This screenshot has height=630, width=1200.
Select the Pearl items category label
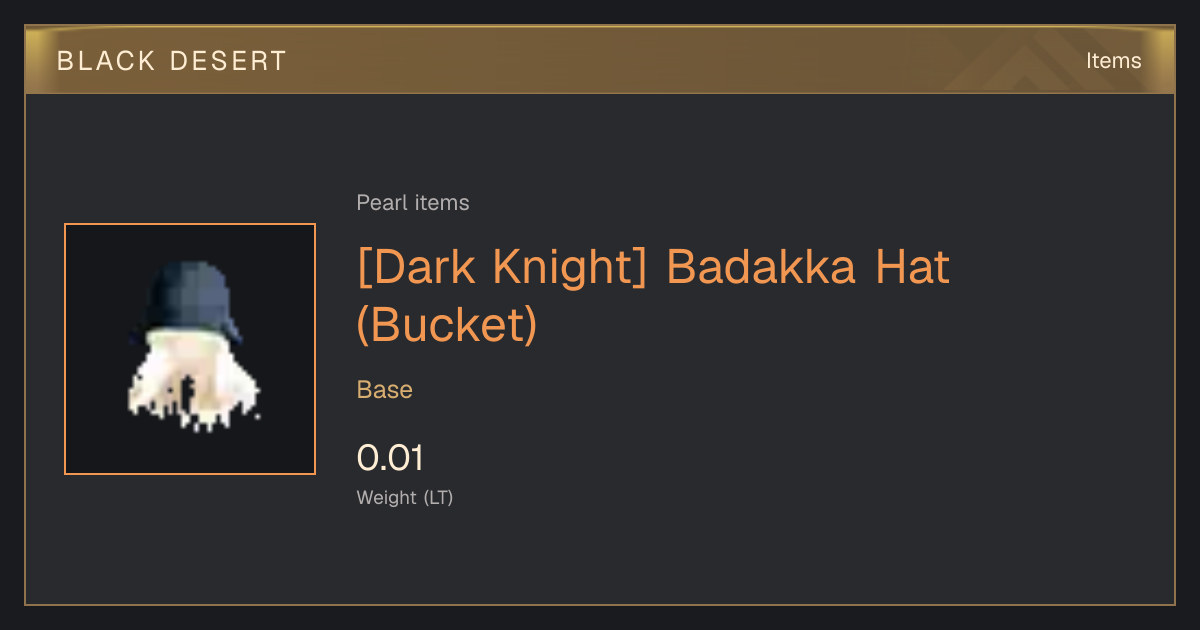coord(413,203)
